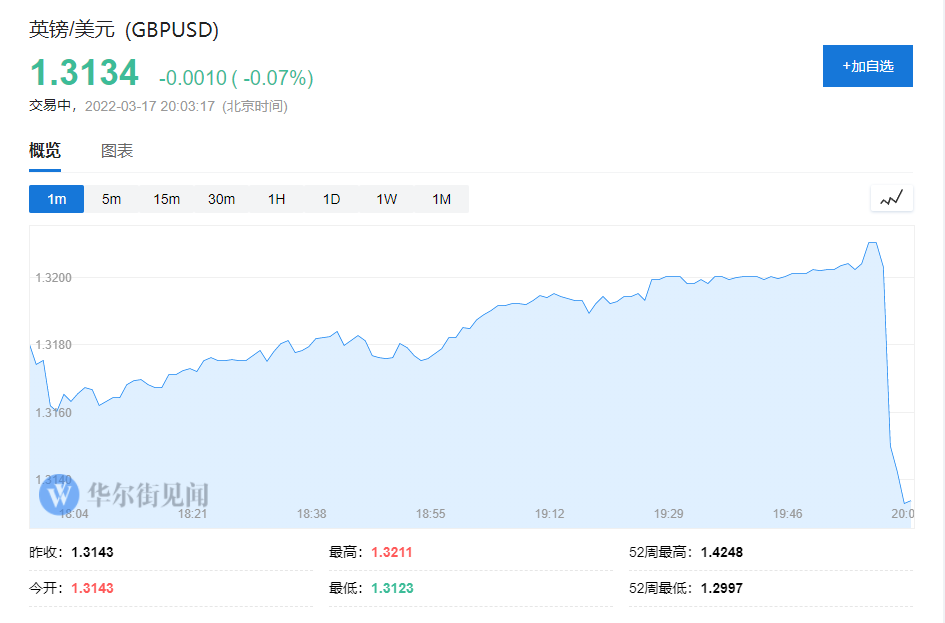Viewport: 945px width, 623px height.
Task: Click the +加自选 button
Action: point(868,66)
